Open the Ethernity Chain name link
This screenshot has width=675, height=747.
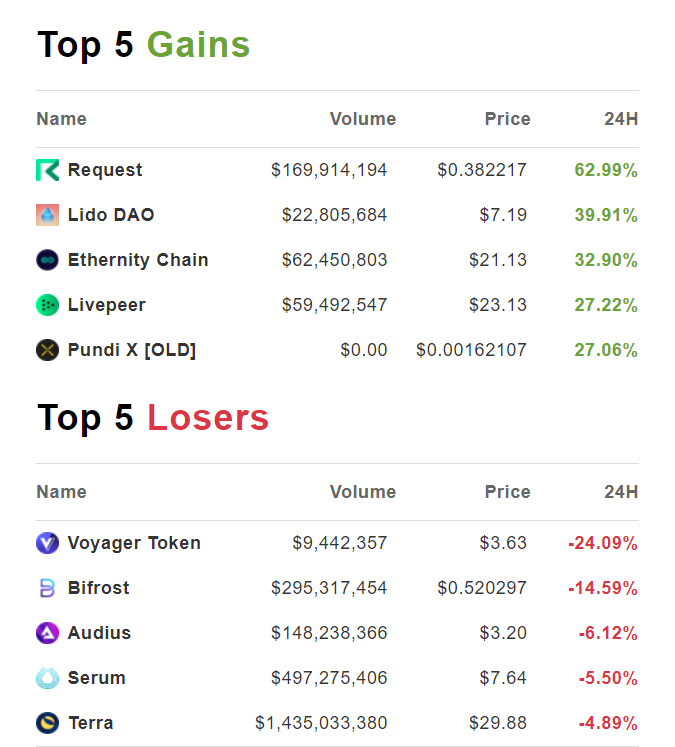(138, 260)
